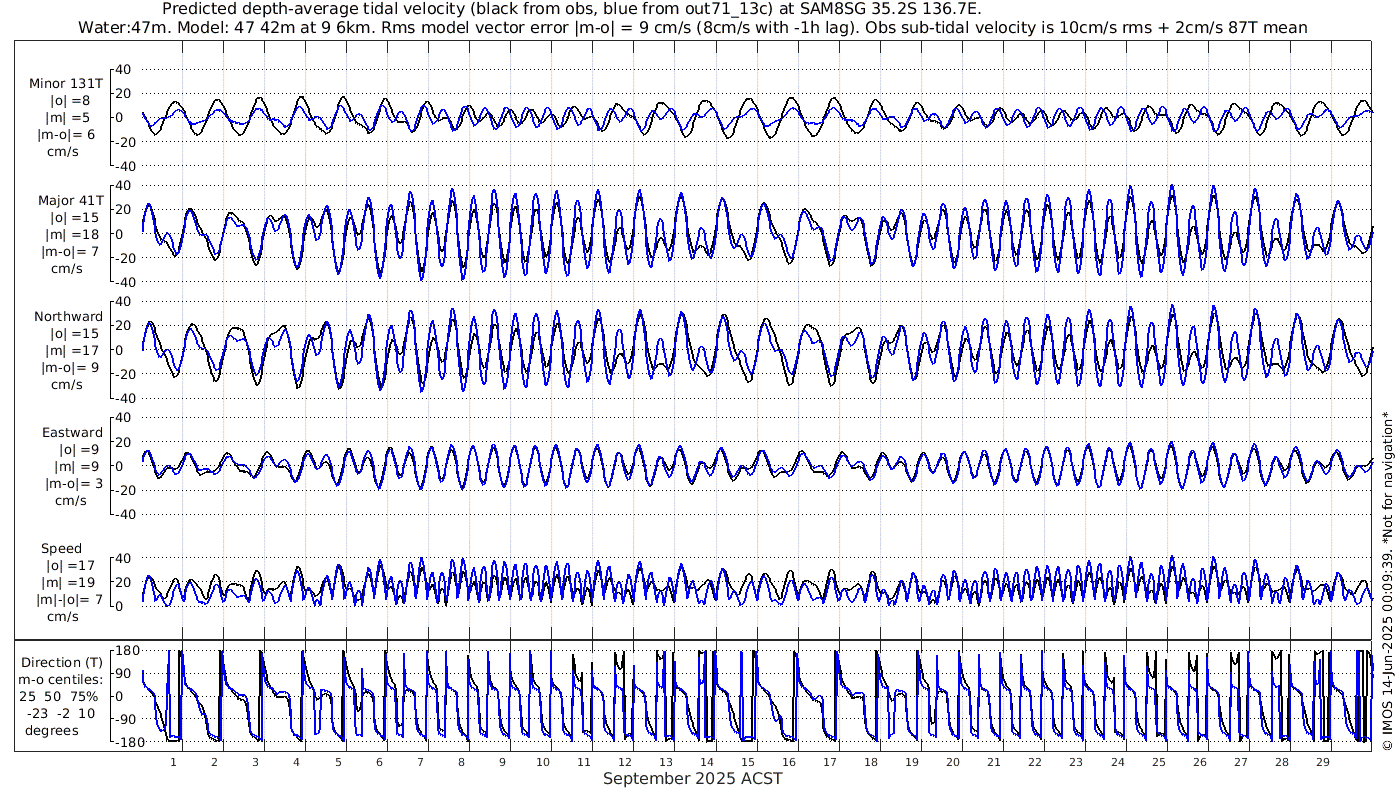Select the "Minor 131T" panel label
1400x800 pixels.
(x=66, y=84)
